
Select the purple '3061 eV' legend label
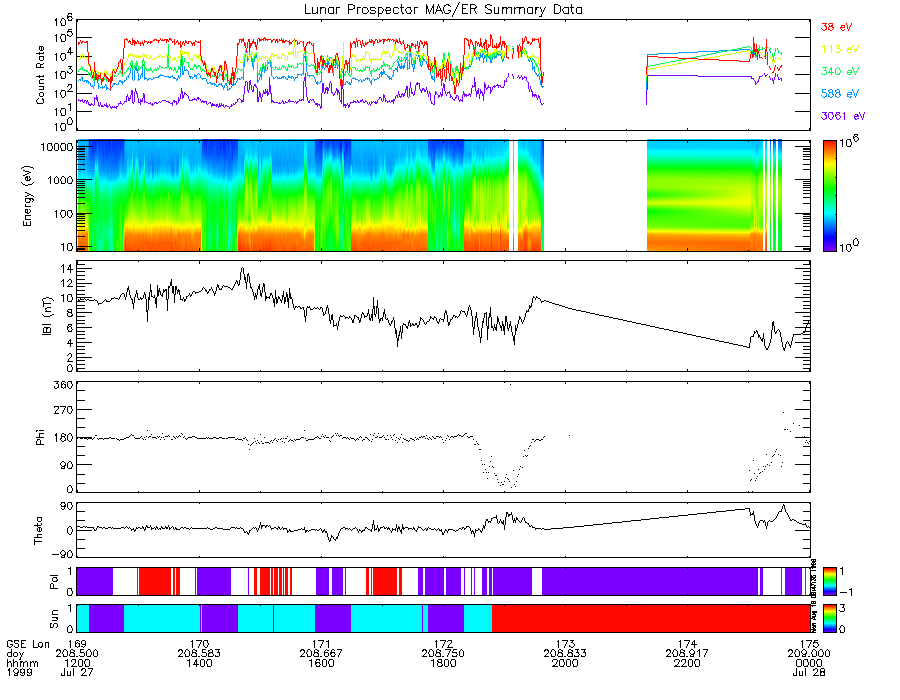842,116
